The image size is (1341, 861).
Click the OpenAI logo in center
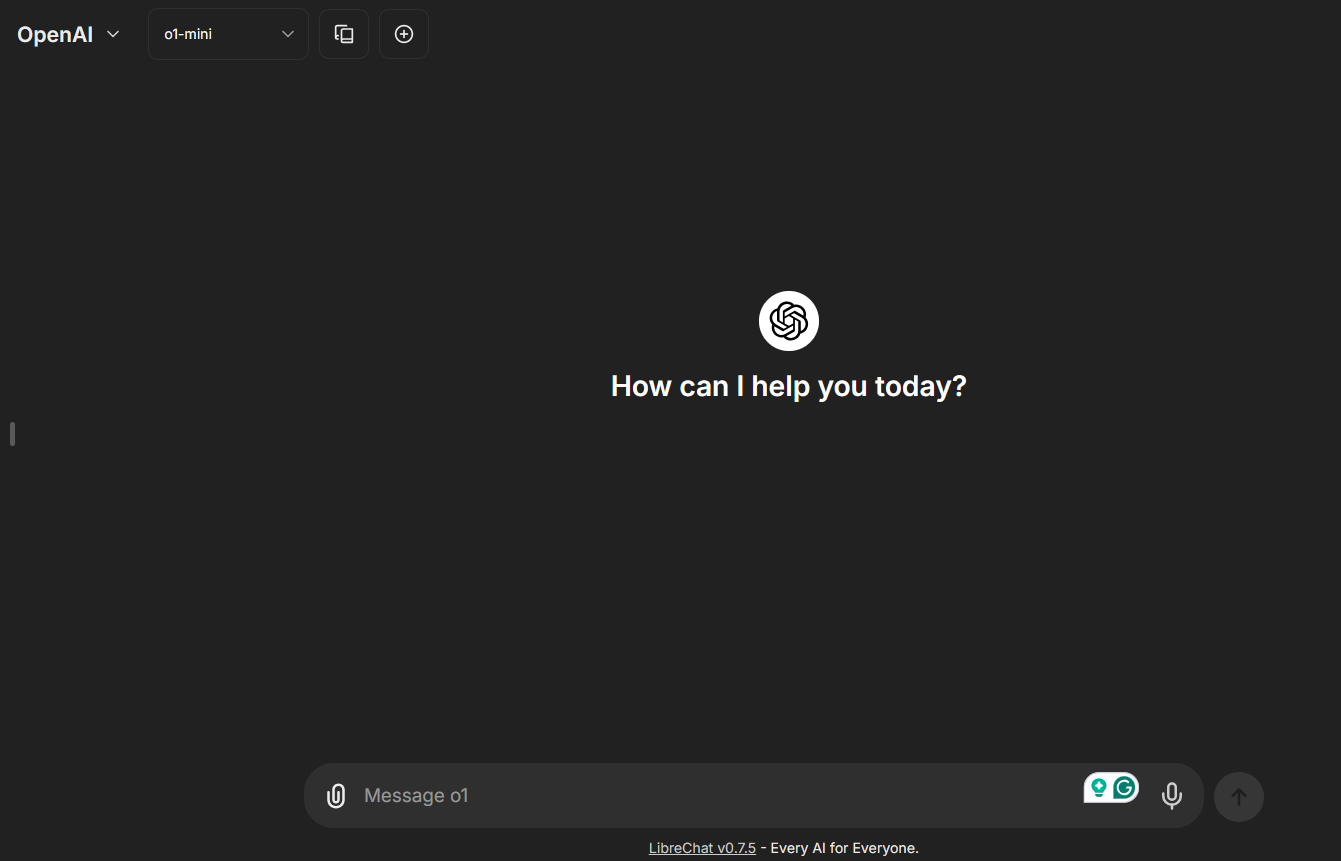click(x=789, y=321)
